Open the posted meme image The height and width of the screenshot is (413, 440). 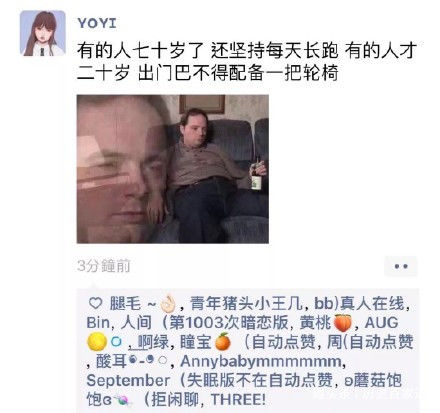(173, 169)
